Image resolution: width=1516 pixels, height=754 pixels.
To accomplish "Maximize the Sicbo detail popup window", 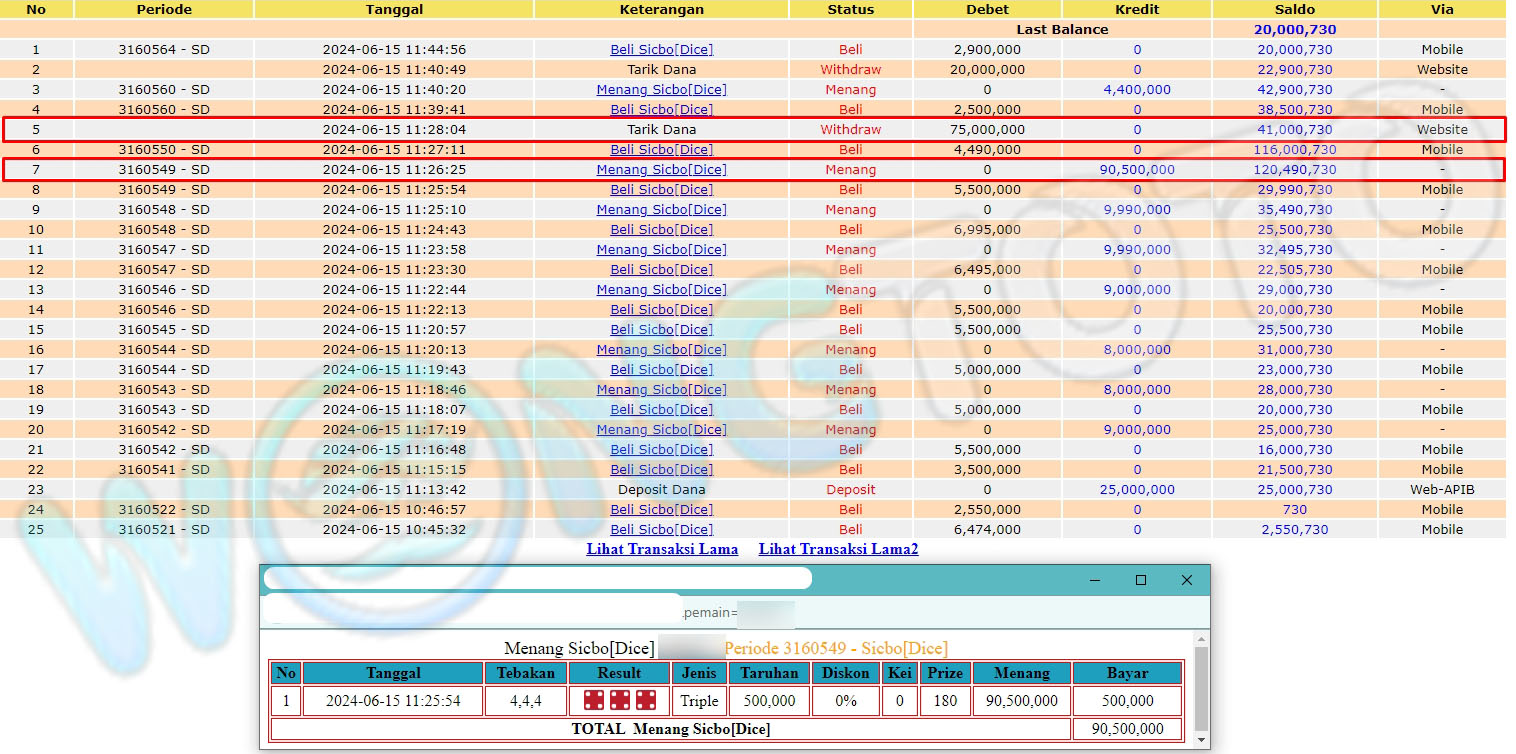I will coord(1140,580).
